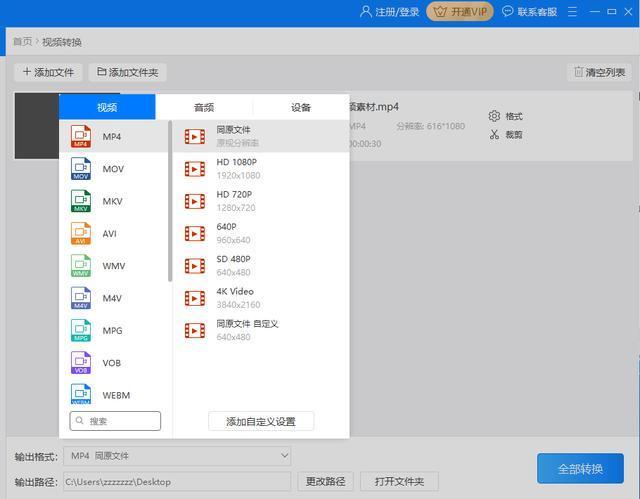The height and width of the screenshot is (499, 640).
Task: Click the format list scrollbar
Action: (x=170, y=201)
